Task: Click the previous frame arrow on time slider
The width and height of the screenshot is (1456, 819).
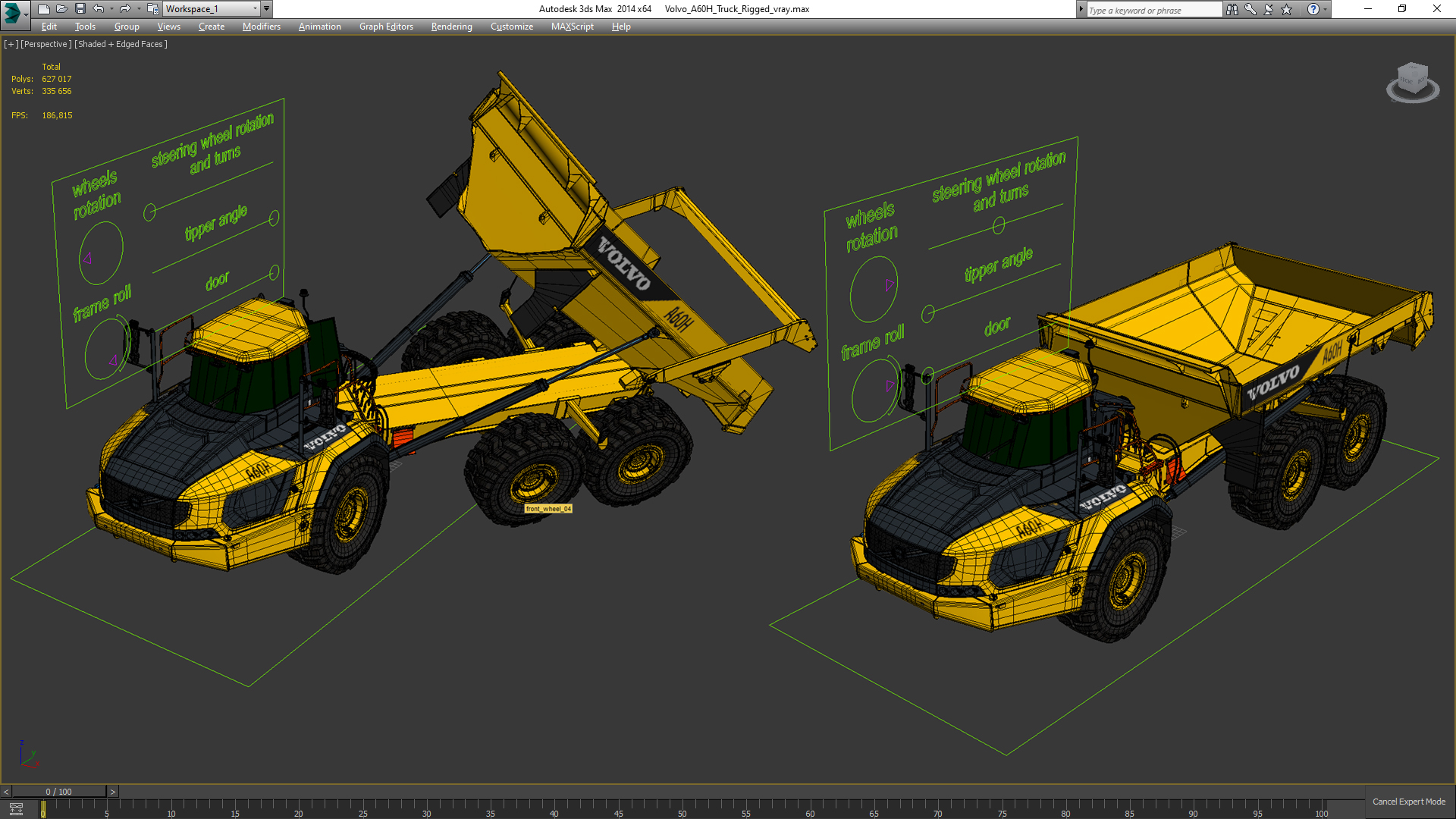Action: point(6,792)
